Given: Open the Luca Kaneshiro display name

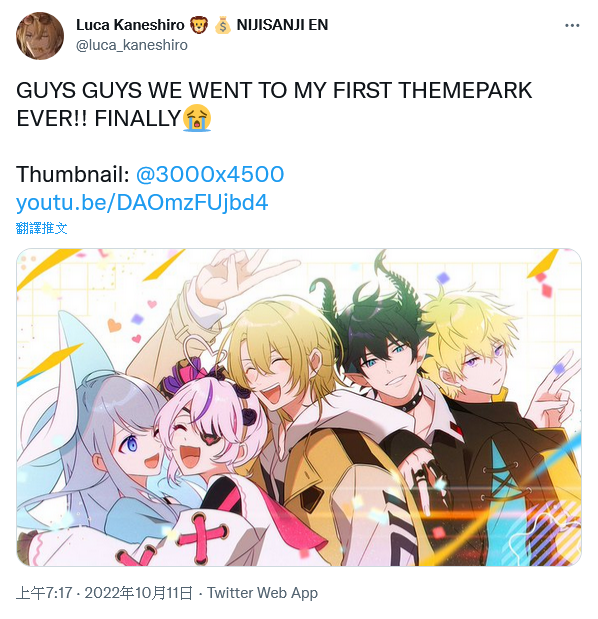Looking at the screenshot, I should click(130, 25).
